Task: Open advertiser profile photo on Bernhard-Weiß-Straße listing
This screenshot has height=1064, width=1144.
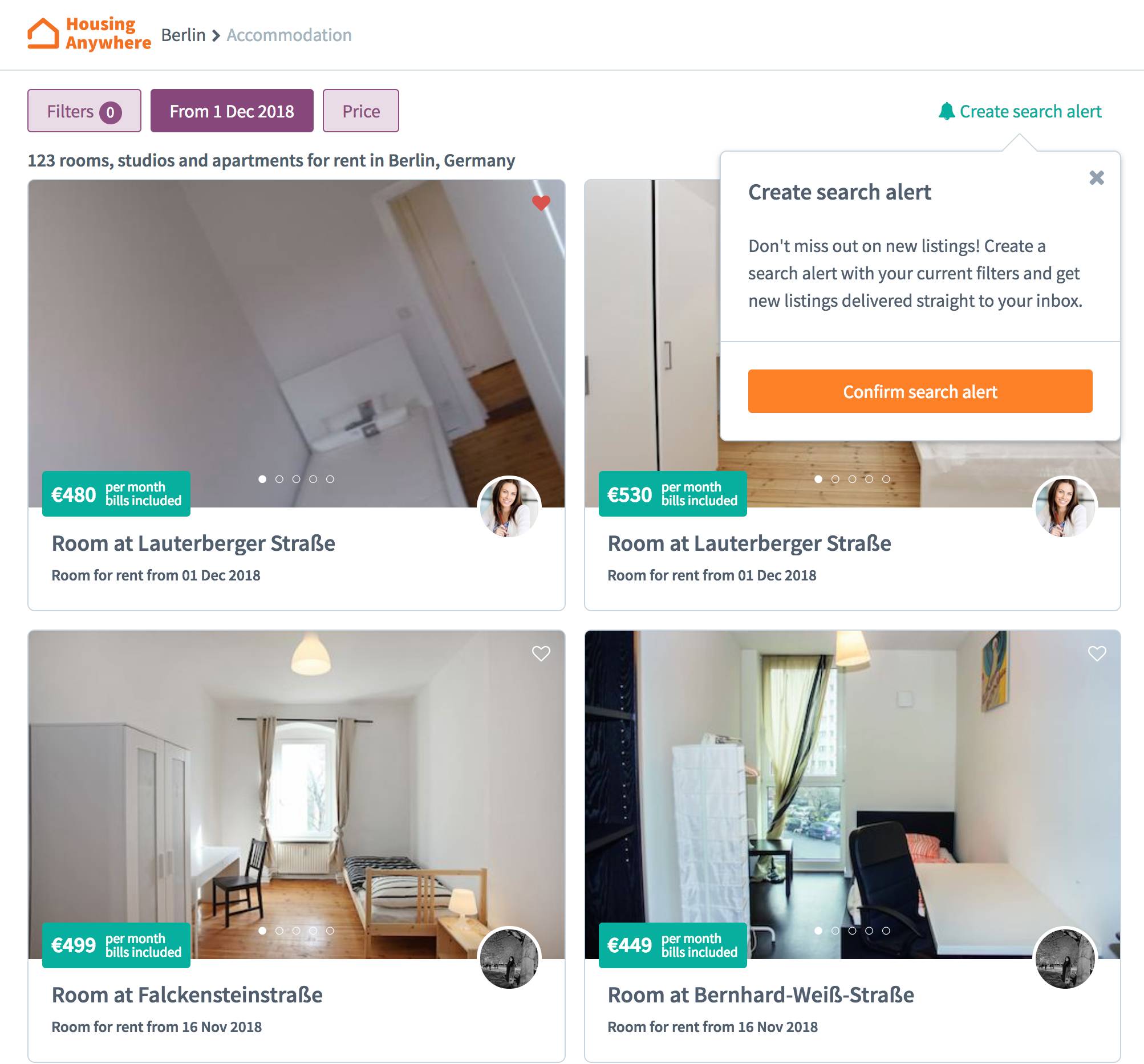Action: pyautogui.click(x=1065, y=958)
